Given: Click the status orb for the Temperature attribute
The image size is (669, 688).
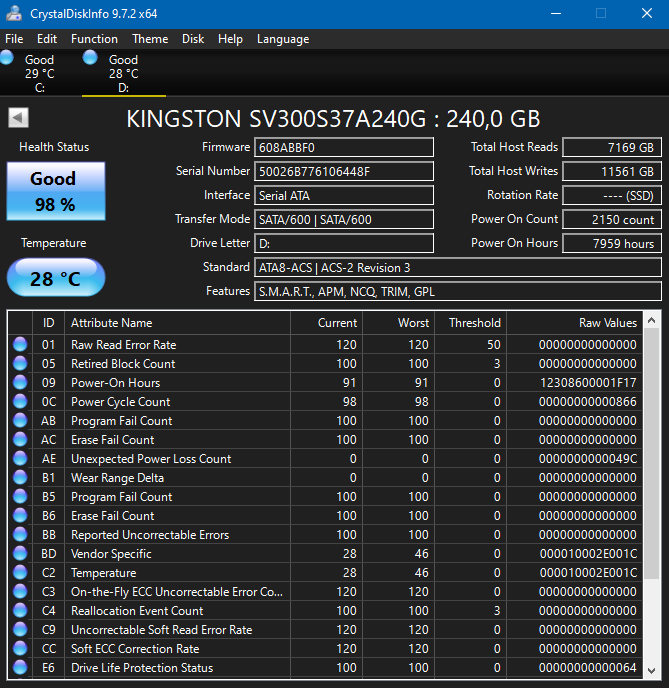Looking at the screenshot, I should (21, 573).
